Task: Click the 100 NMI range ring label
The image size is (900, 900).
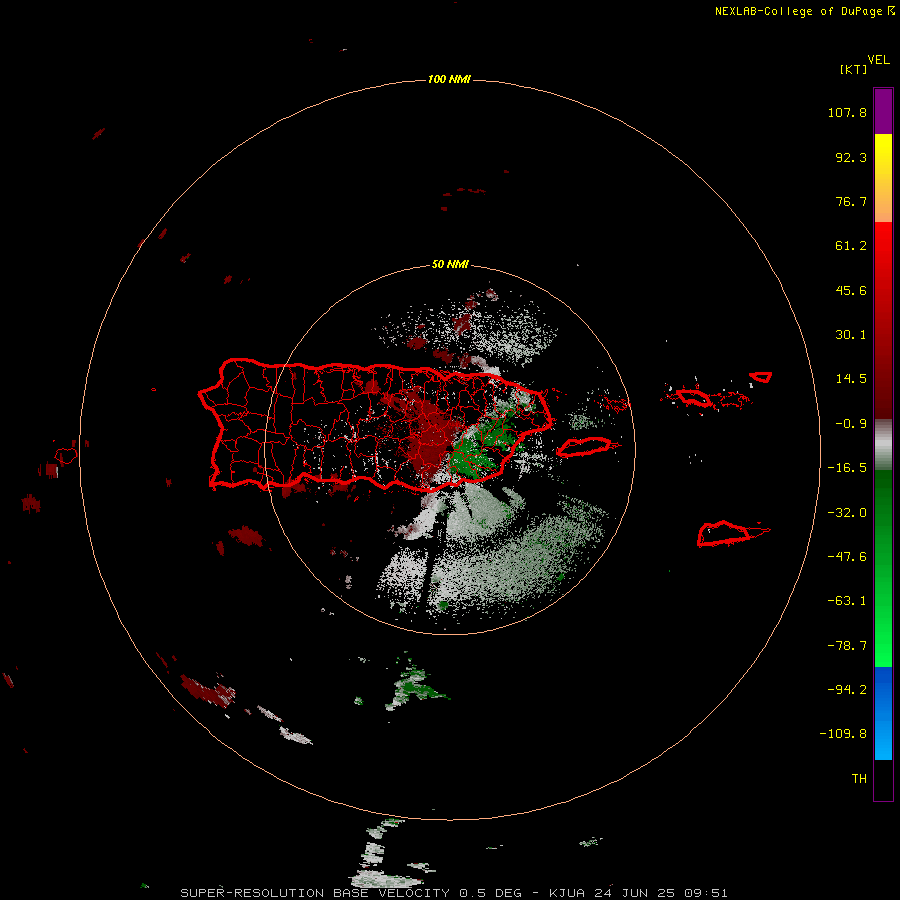Action: pos(449,79)
